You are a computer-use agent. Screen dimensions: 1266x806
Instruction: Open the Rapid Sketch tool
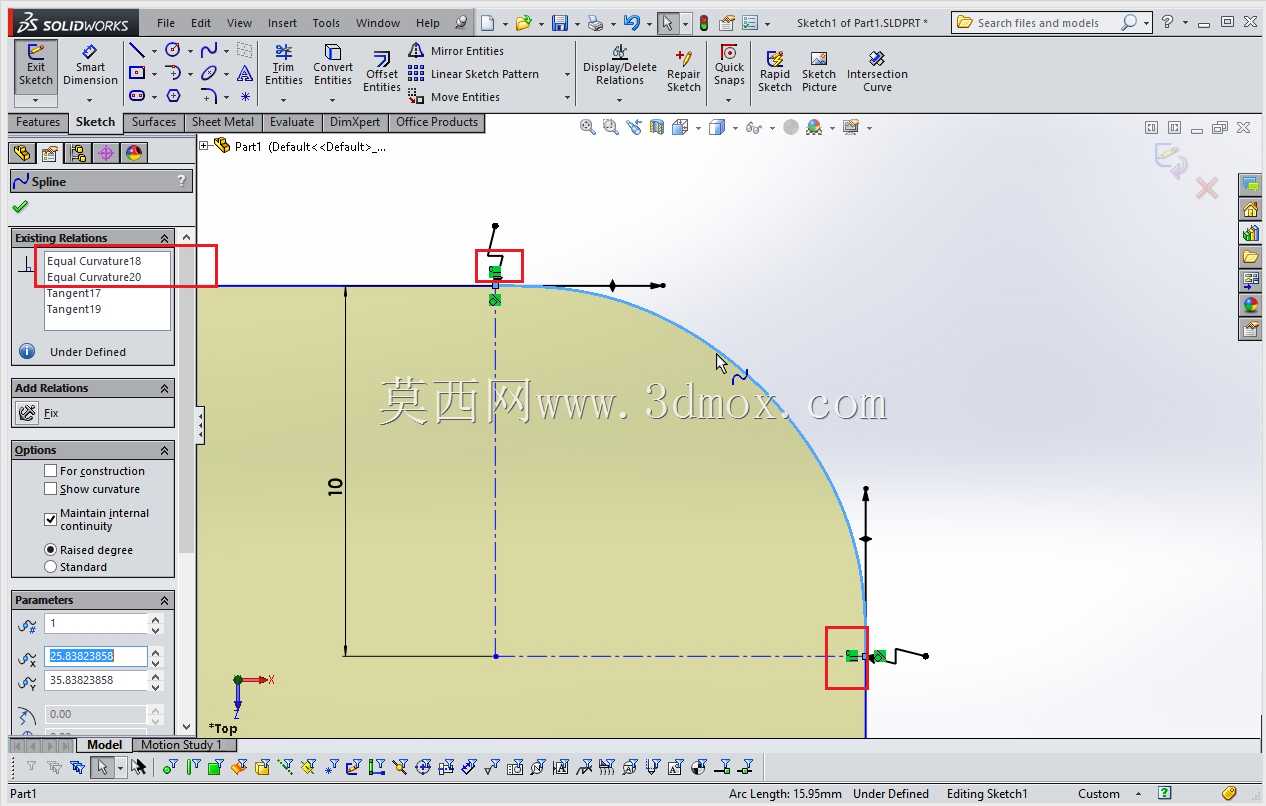pyautogui.click(x=775, y=71)
